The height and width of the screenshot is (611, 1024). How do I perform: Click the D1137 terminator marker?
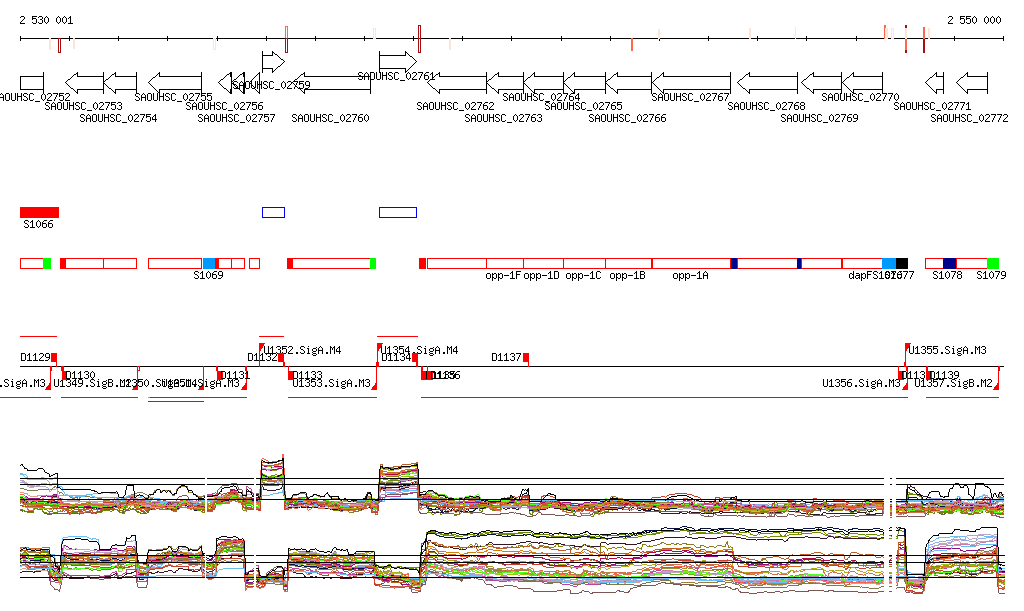(526, 357)
